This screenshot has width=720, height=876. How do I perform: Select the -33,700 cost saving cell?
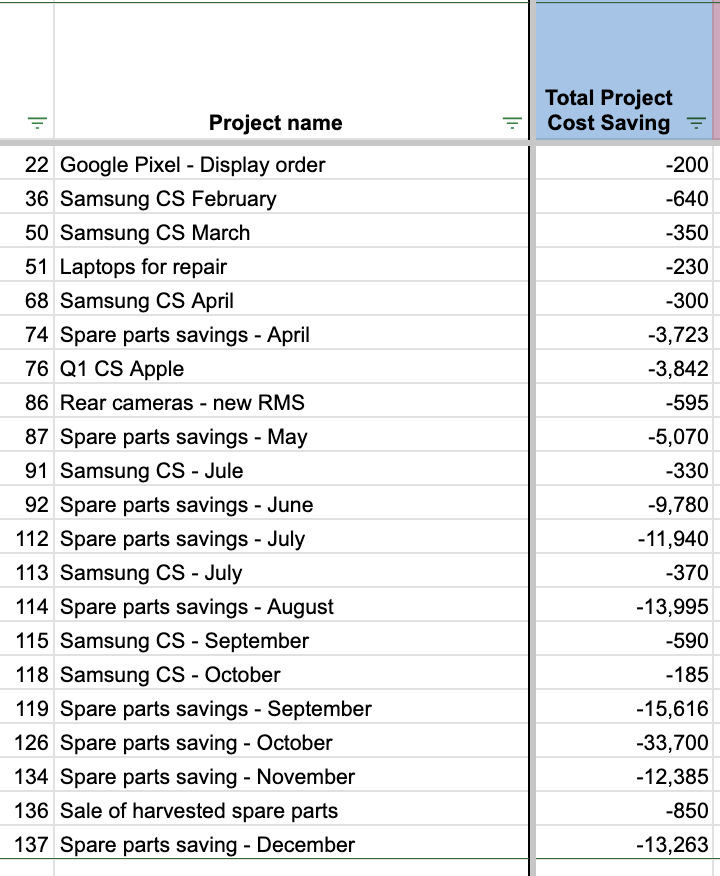624,743
